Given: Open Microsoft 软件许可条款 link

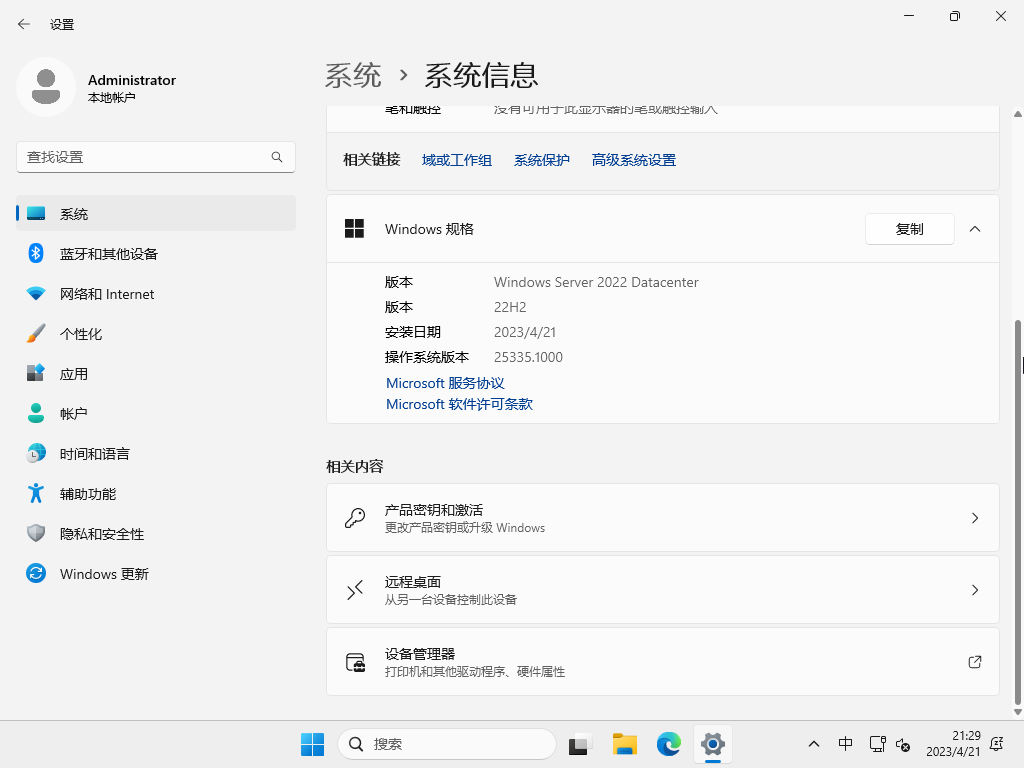Looking at the screenshot, I should point(459,404).
